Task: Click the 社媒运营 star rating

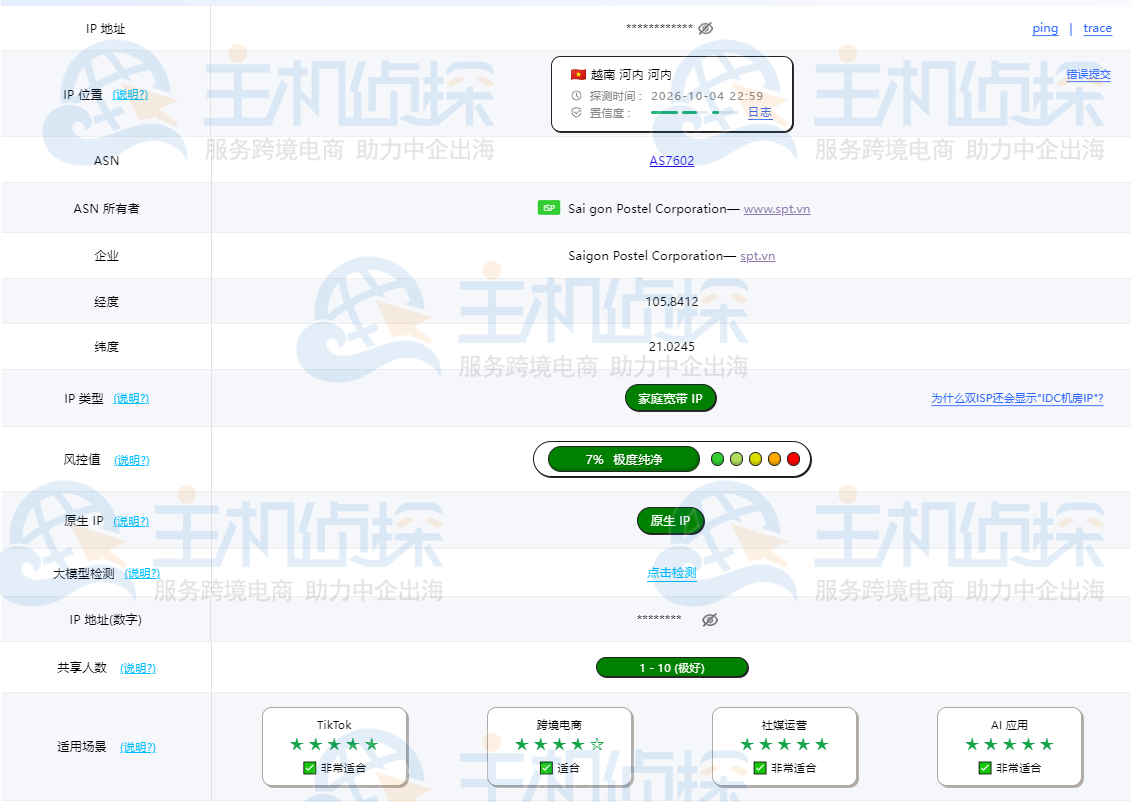Action: (784, 744)
